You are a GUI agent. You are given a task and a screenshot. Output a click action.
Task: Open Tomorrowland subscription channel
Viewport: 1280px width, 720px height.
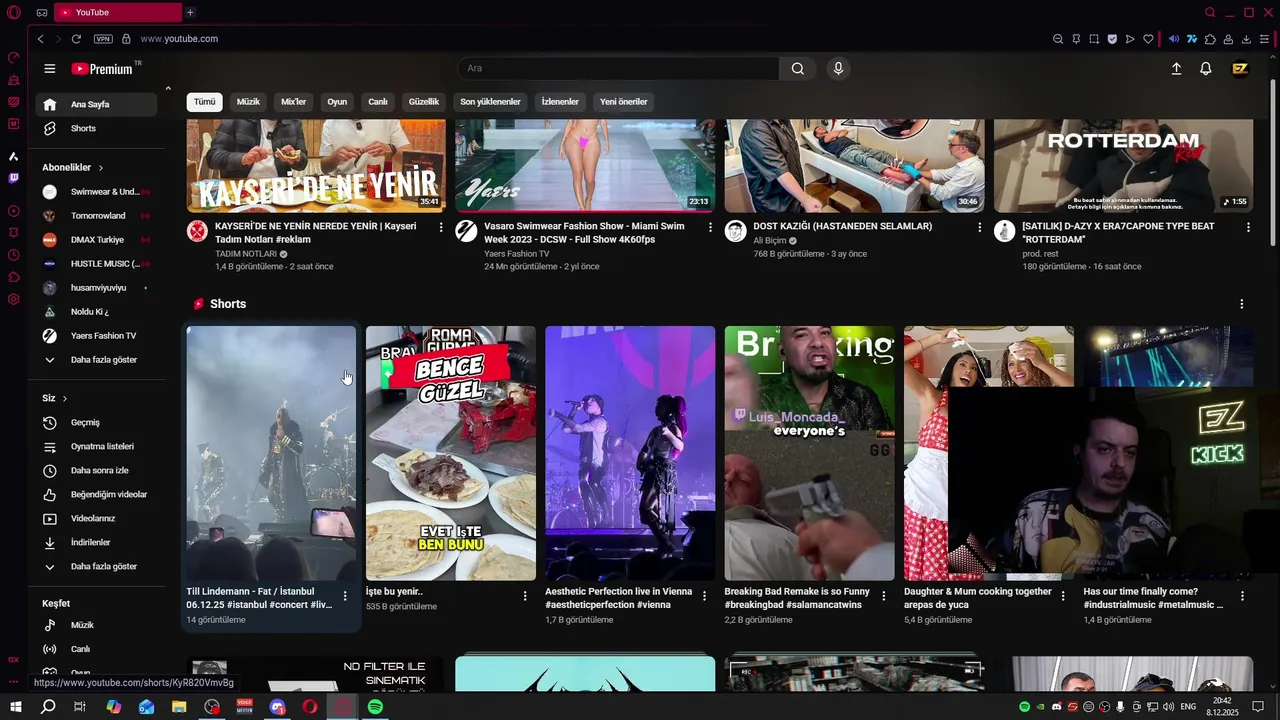pyautogui.click(x=96, y=215)
